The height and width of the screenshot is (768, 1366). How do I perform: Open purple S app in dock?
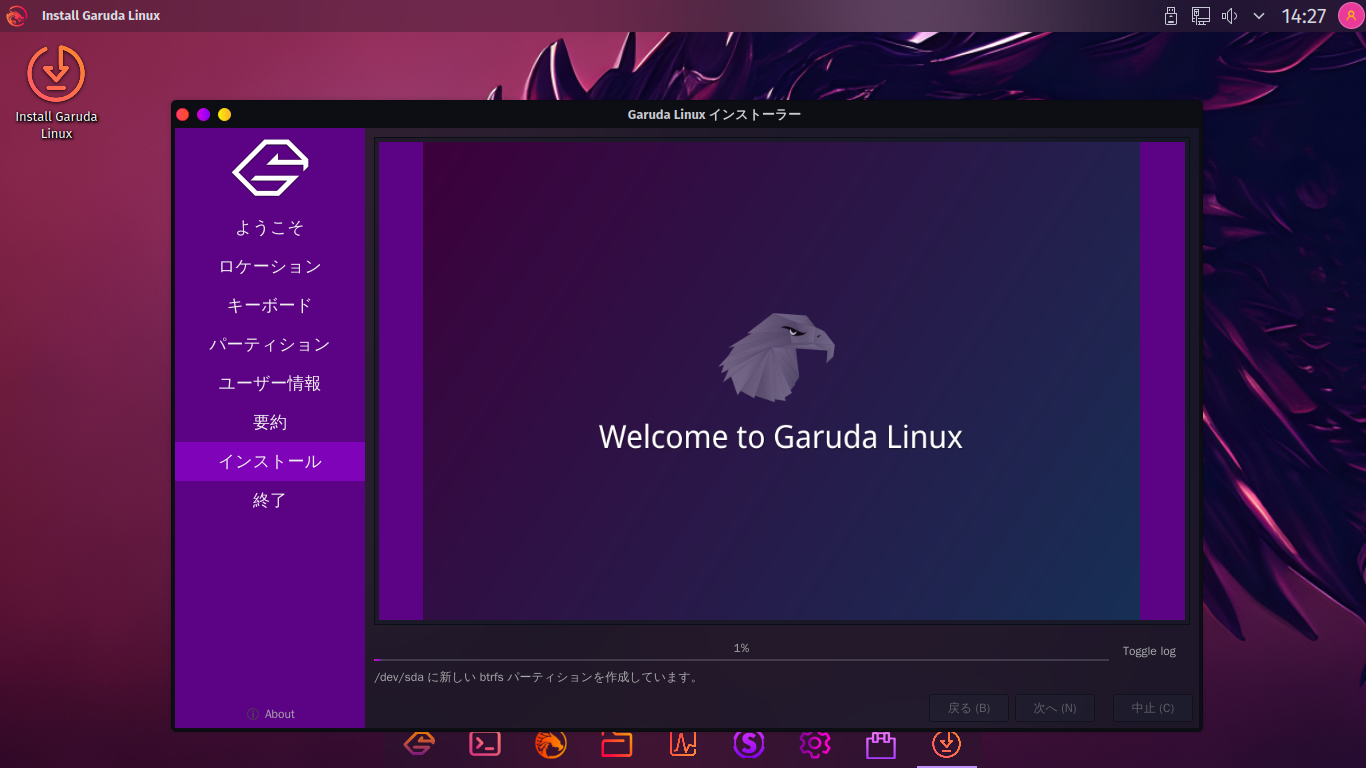pos(749,743)
